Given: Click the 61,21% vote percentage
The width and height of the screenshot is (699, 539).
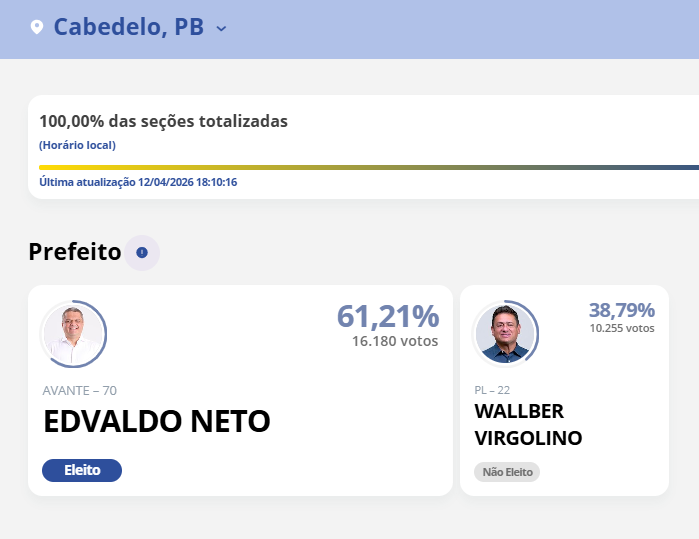Looking at the screenshot, I should click(x=388, y=316).
